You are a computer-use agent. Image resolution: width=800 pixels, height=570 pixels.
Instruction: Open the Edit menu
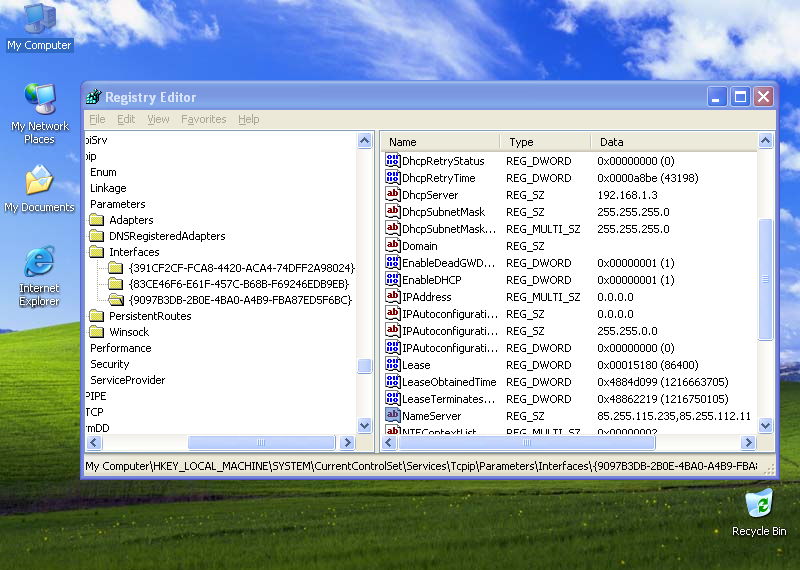click(126, 119)
